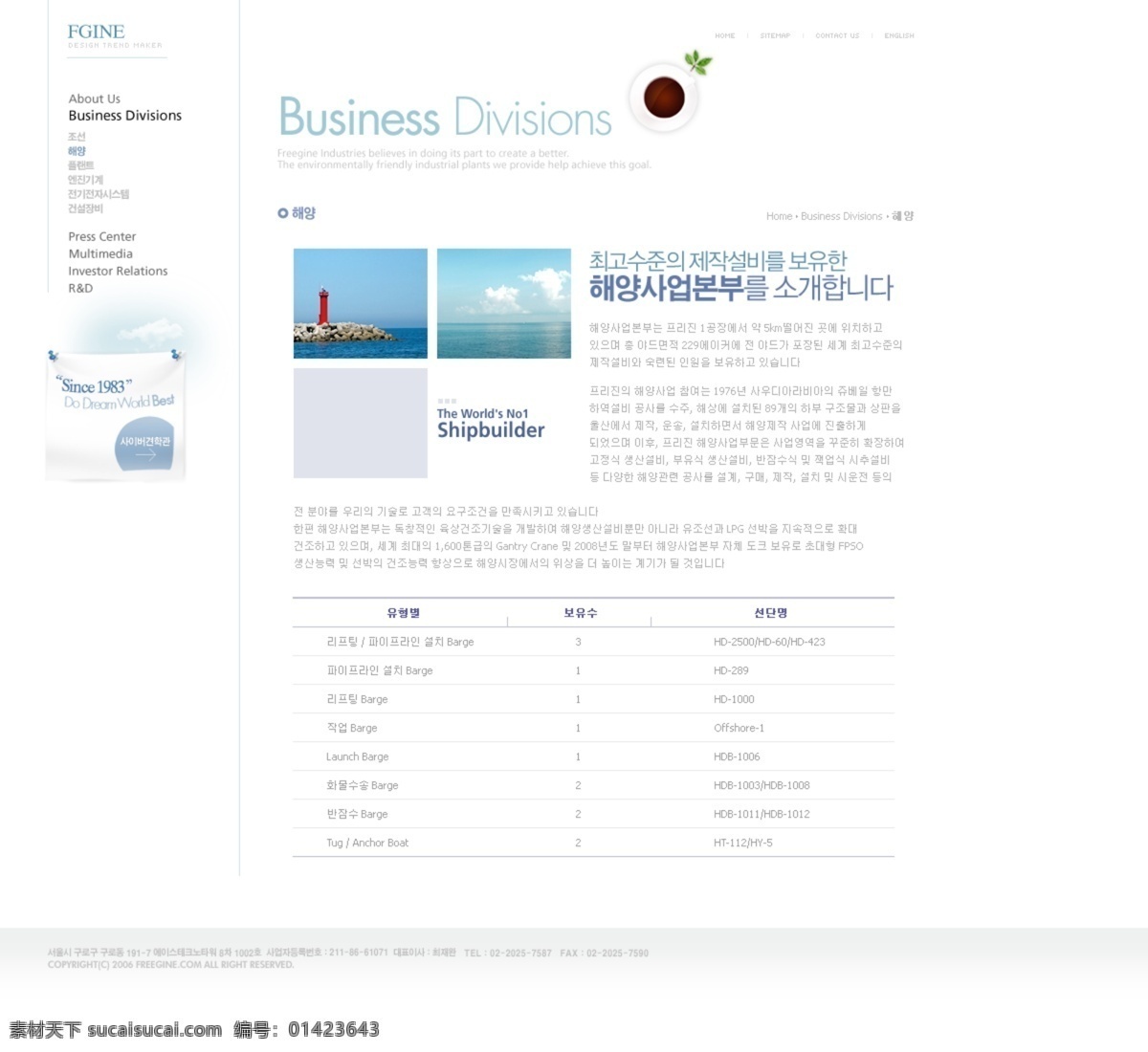Open the HOME link in the top bar
Image resolution: width=1148 pixels, height=1052 pixels.
[725, 35]
